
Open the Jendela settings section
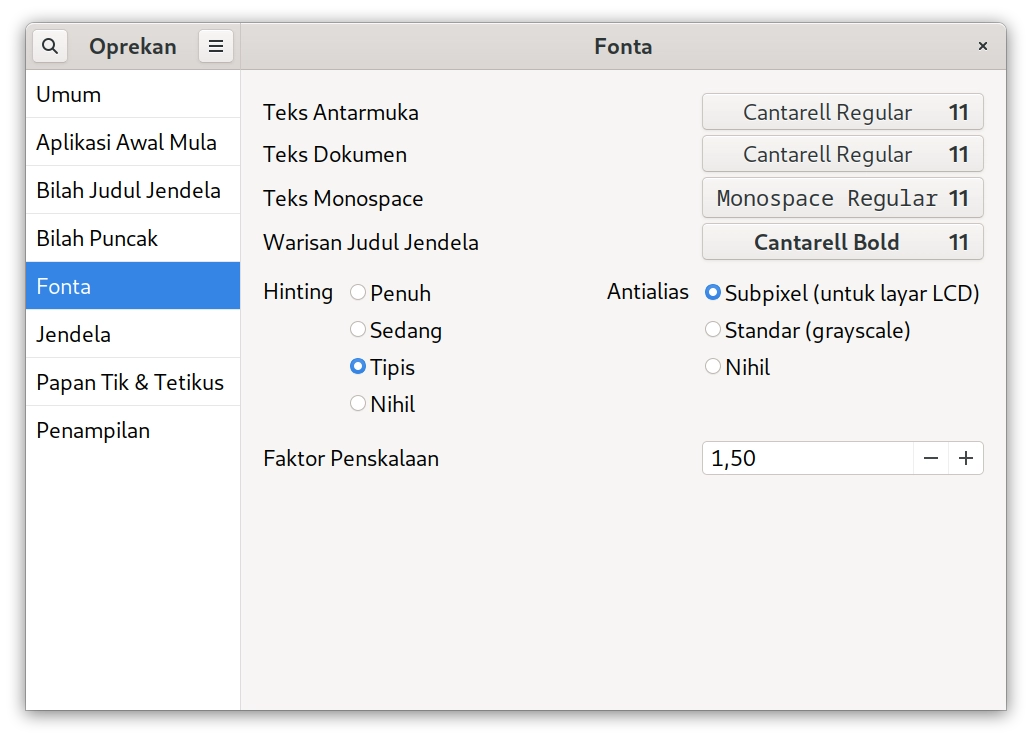coord(133,334)
